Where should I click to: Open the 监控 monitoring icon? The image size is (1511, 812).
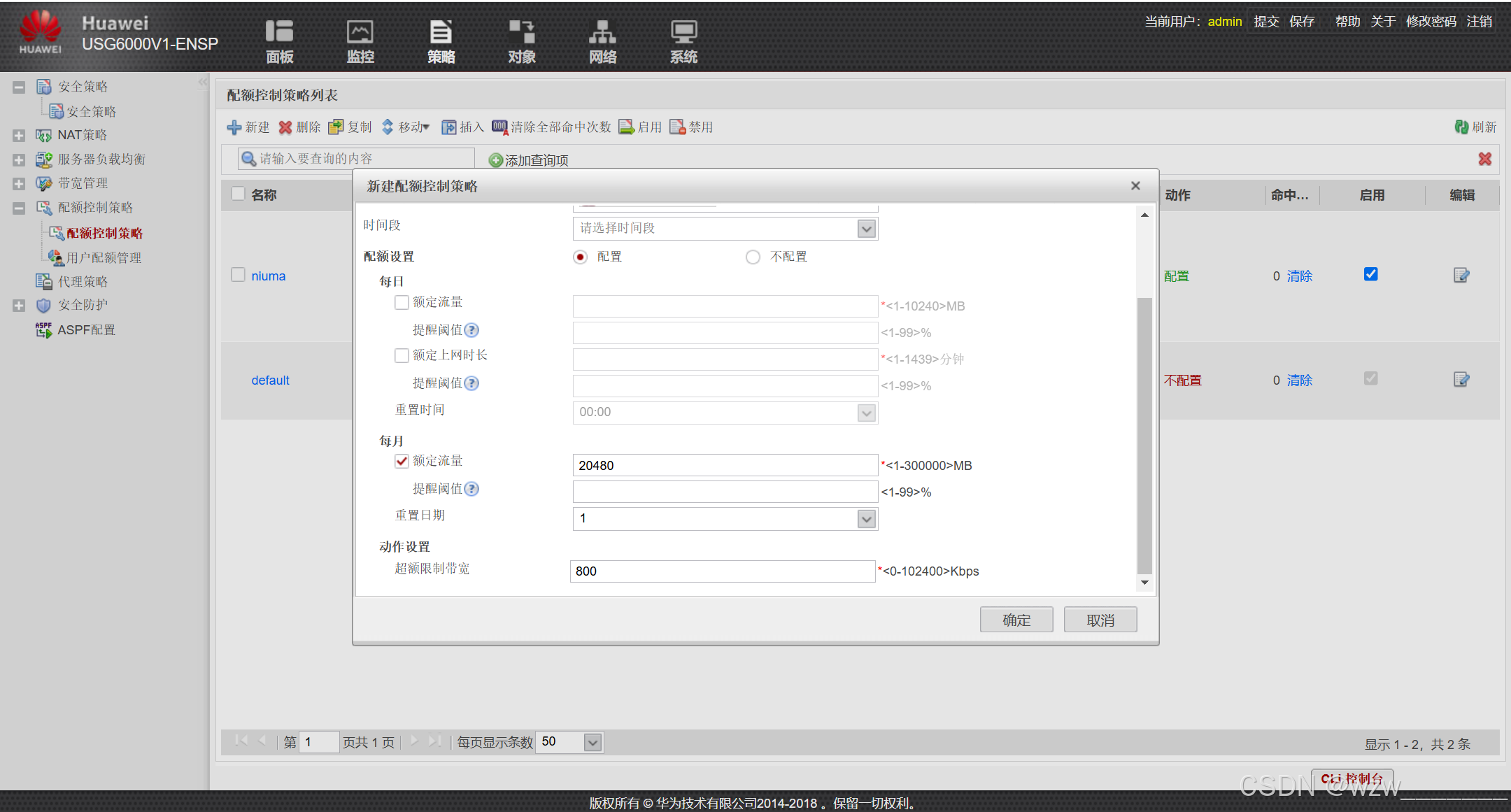pos(360,32)
